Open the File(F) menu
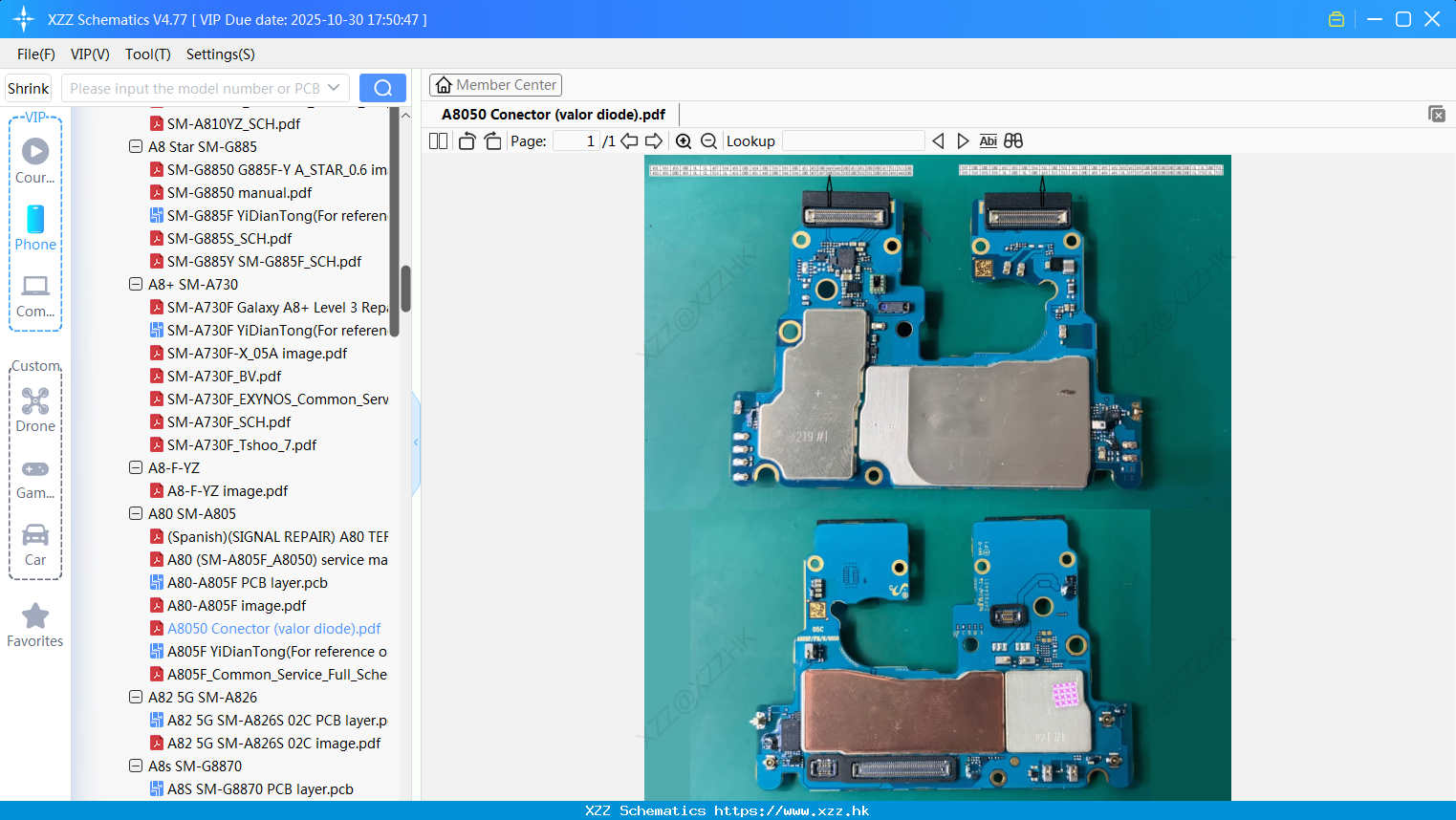Image resolution: width=1456 pixels, height=820 pixels. [36, 54]
